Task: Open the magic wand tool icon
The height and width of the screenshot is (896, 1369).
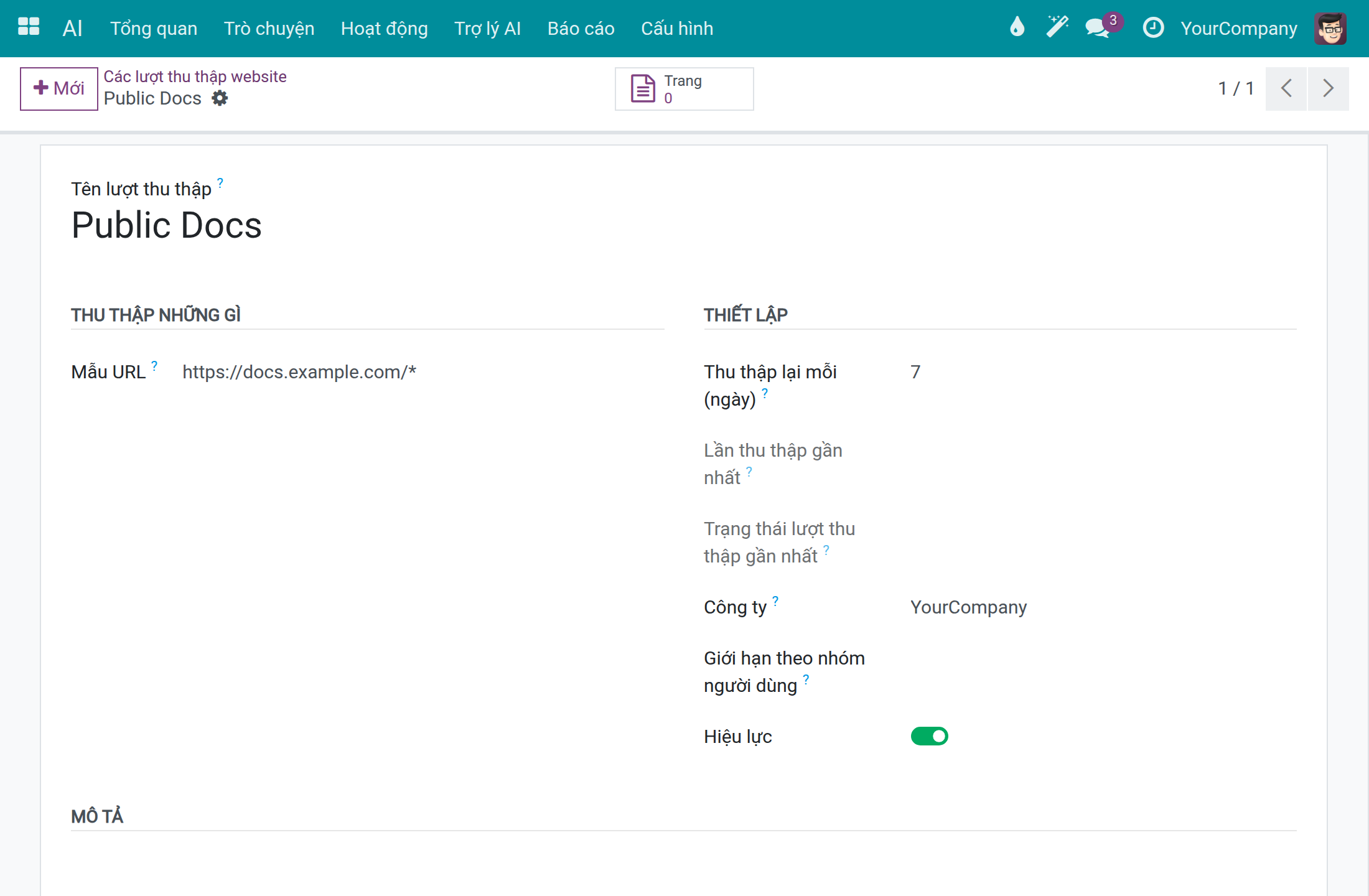Action: click(1057, 27)
